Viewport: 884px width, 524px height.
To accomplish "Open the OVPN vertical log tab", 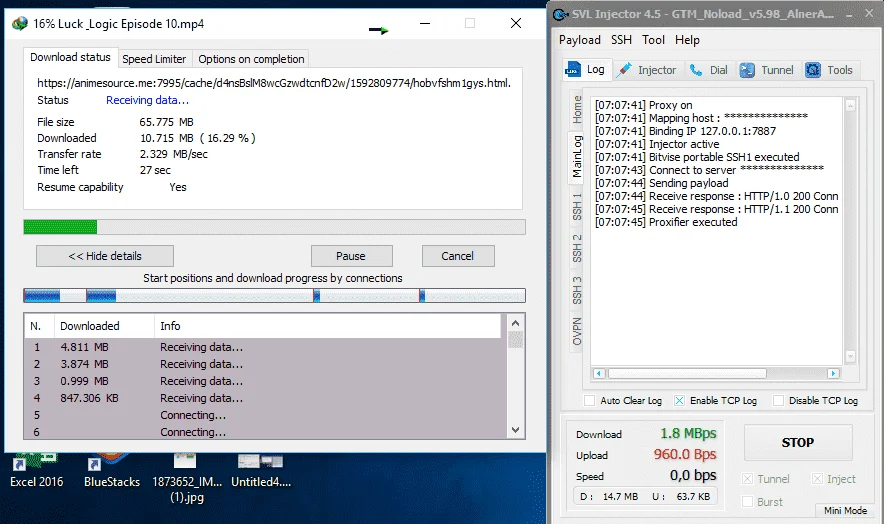I will [x=577, y=332].
